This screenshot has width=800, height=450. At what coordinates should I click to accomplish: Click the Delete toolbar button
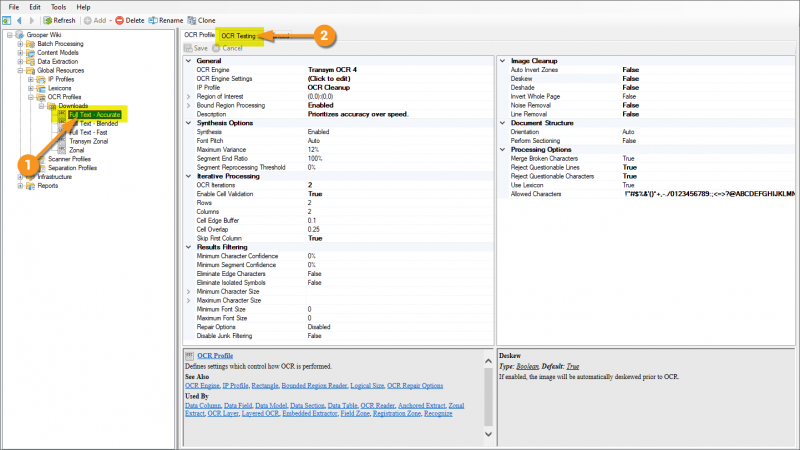130,20
